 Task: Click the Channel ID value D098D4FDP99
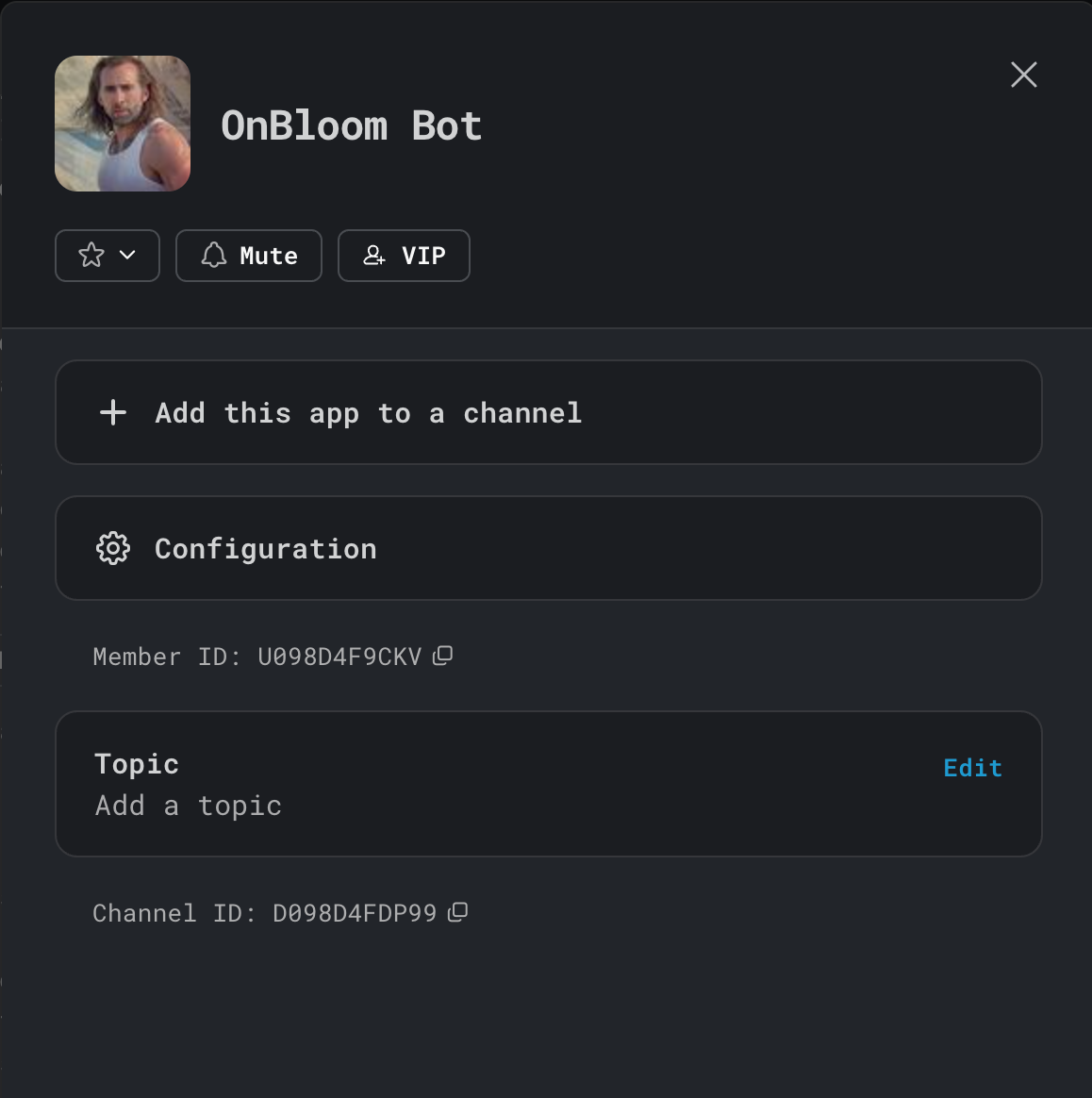[355, 913]
